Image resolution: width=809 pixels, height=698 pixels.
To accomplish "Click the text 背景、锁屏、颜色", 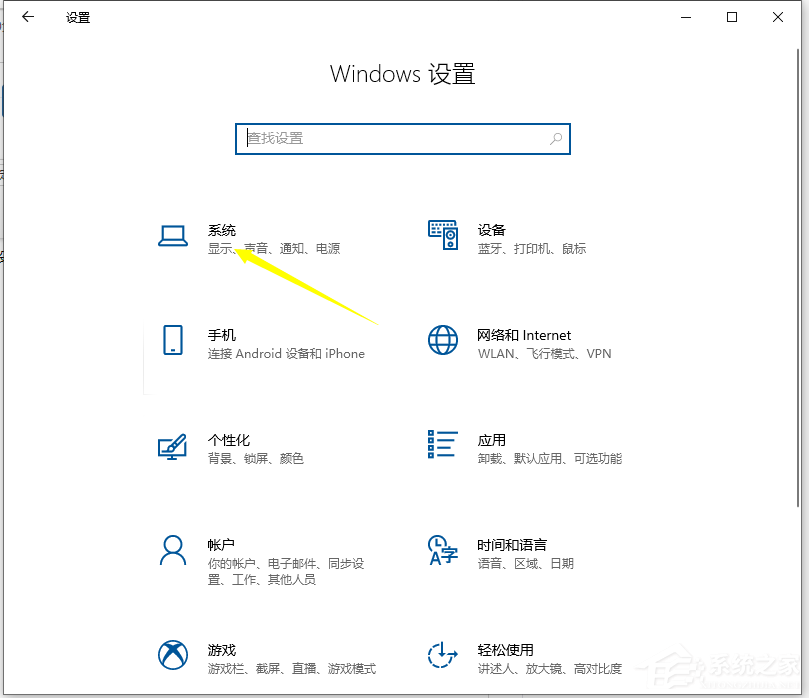I will click(256, 459).
